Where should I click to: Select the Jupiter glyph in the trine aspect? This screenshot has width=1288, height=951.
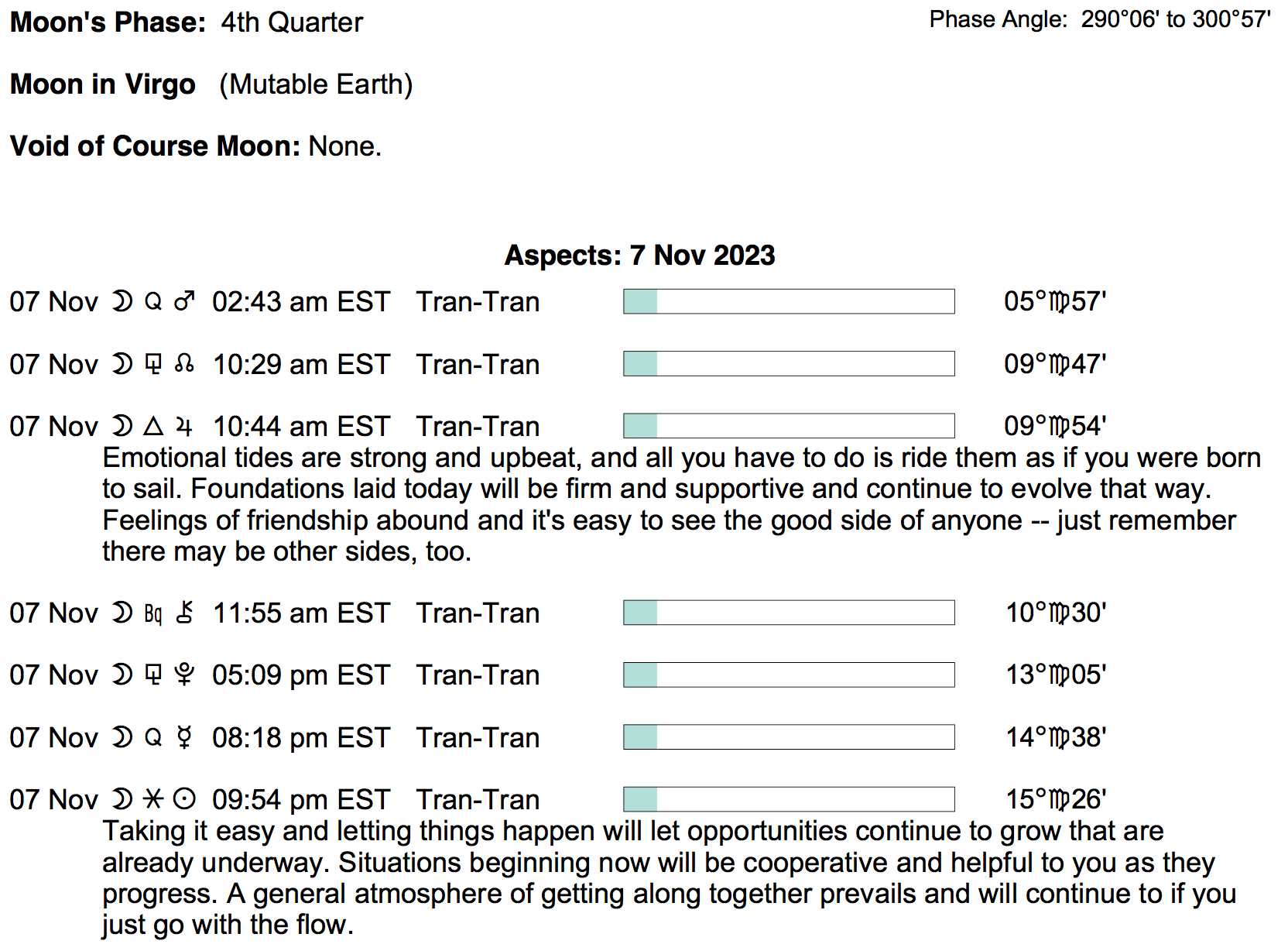click(x=184, y=426)
